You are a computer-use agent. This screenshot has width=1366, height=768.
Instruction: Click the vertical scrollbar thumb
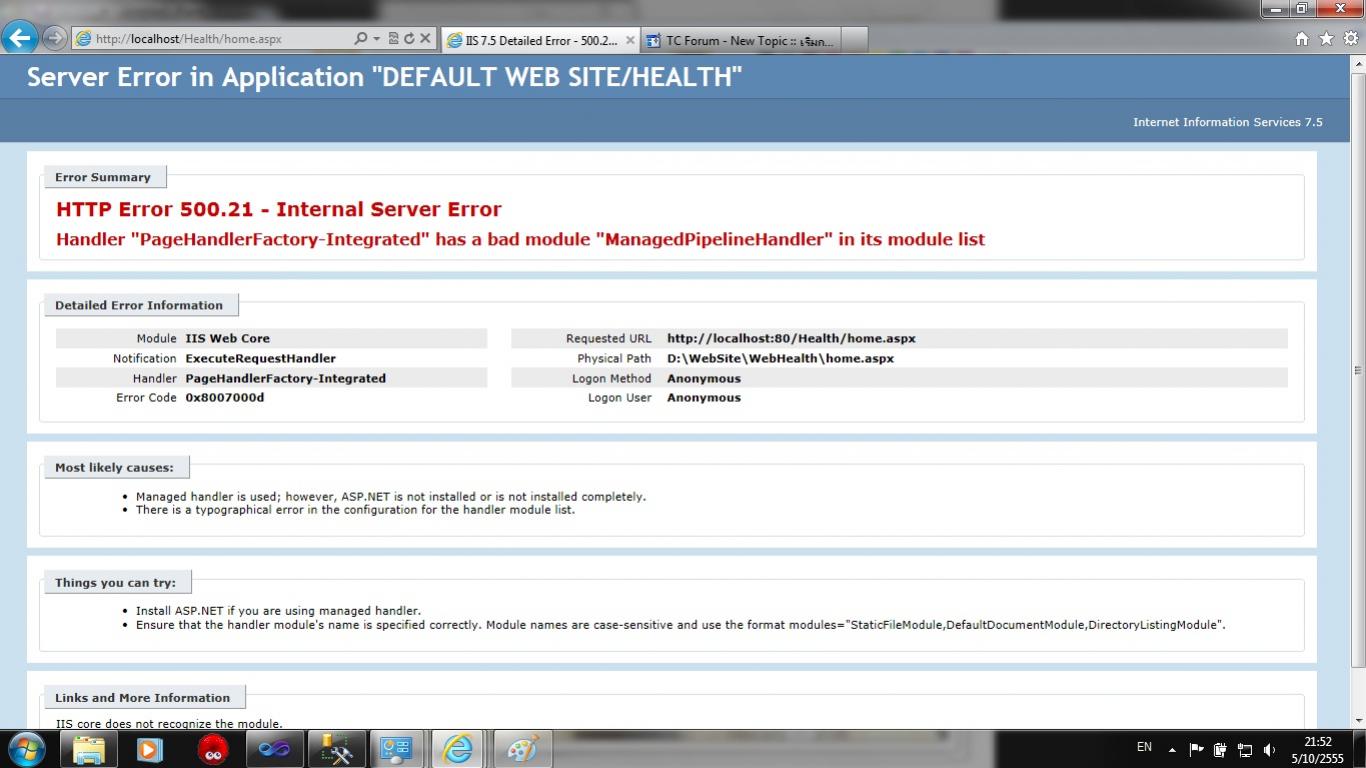pyautogui.click(x=1358, y=370)
